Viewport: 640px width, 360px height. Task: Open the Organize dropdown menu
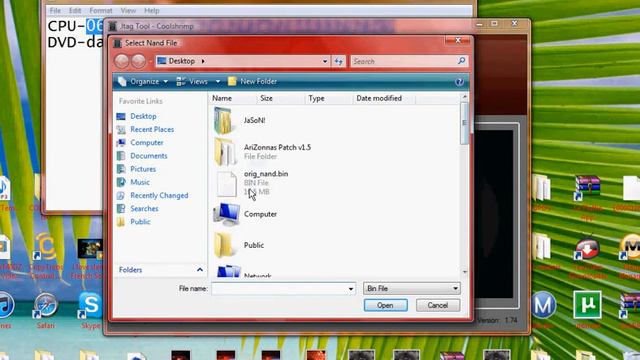coord(143,82)
